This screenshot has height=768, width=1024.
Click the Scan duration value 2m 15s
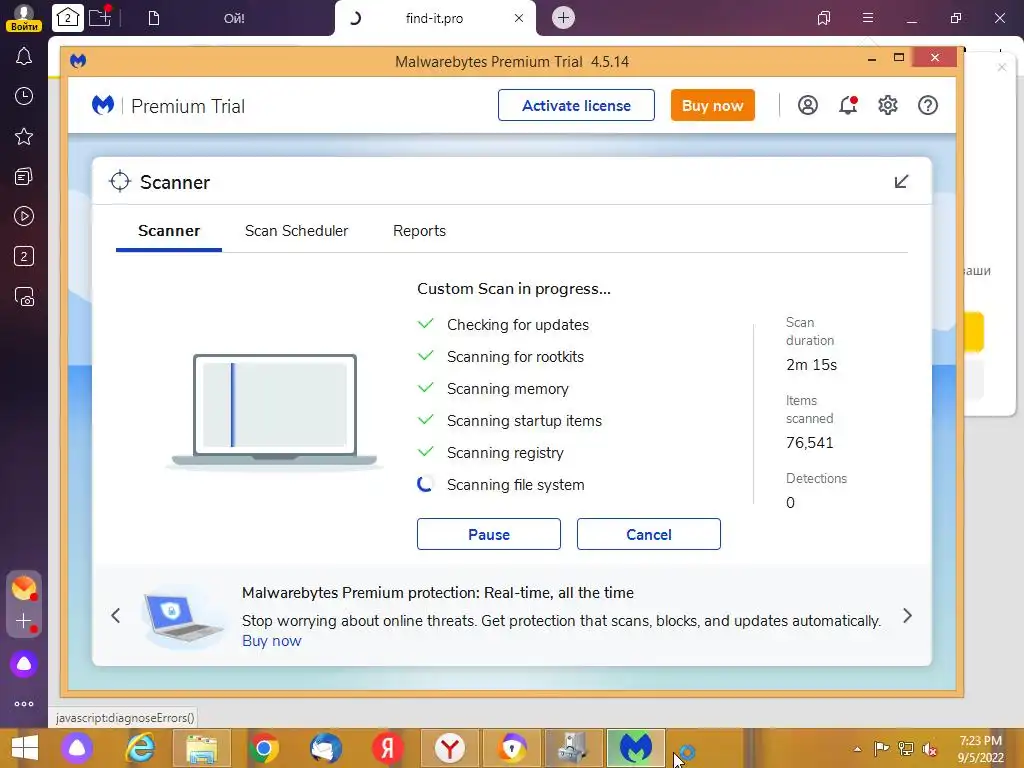(x=811, y=364)
